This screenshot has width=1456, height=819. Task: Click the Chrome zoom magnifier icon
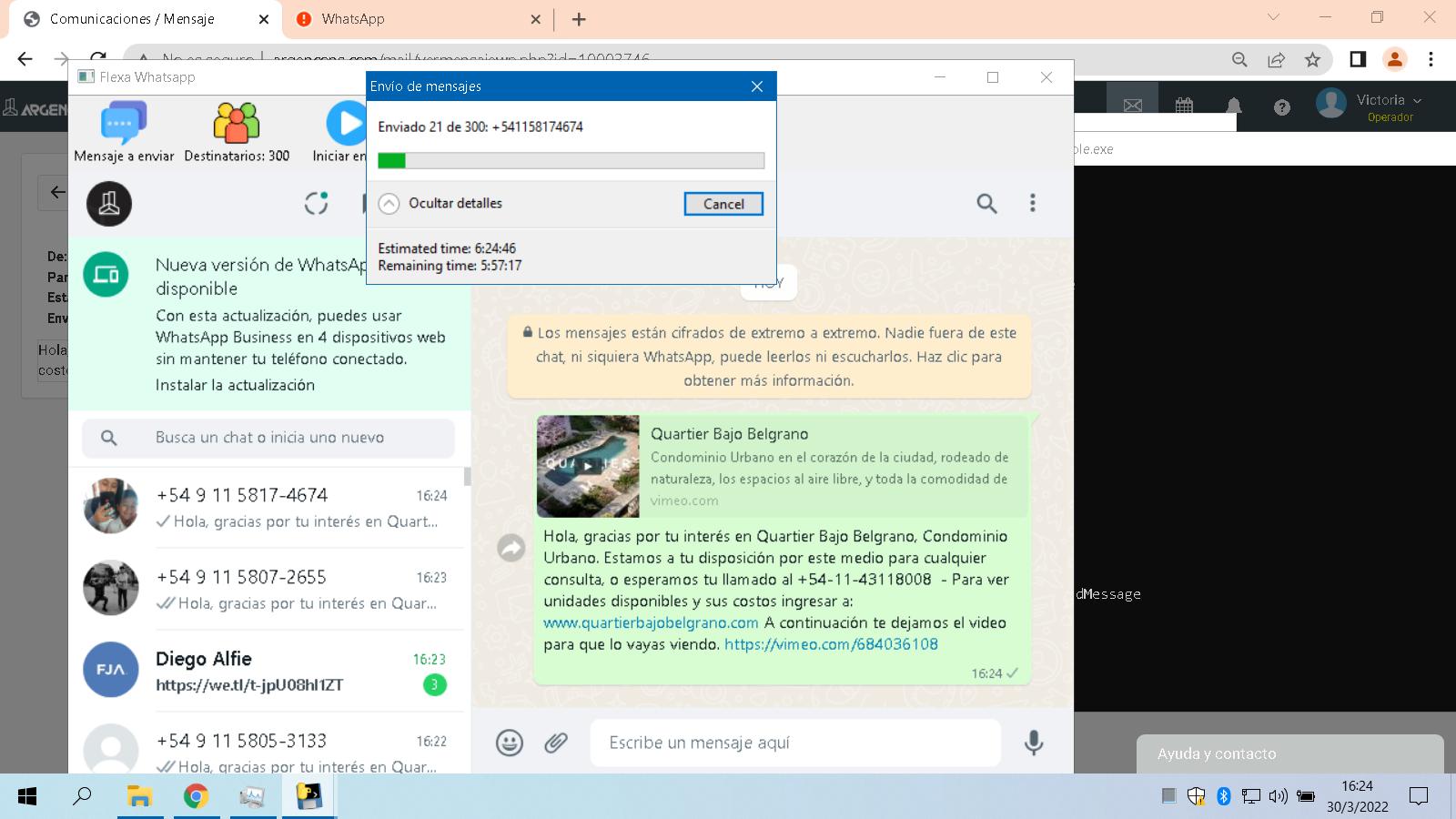(x=1239, y=59)
